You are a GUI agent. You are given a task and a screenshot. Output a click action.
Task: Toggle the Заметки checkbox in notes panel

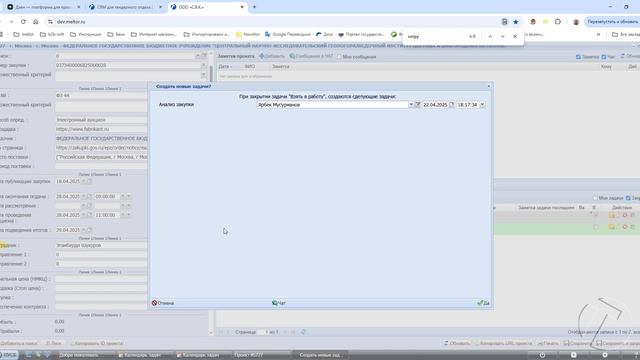pyautogui.click(x=578, y=57)
